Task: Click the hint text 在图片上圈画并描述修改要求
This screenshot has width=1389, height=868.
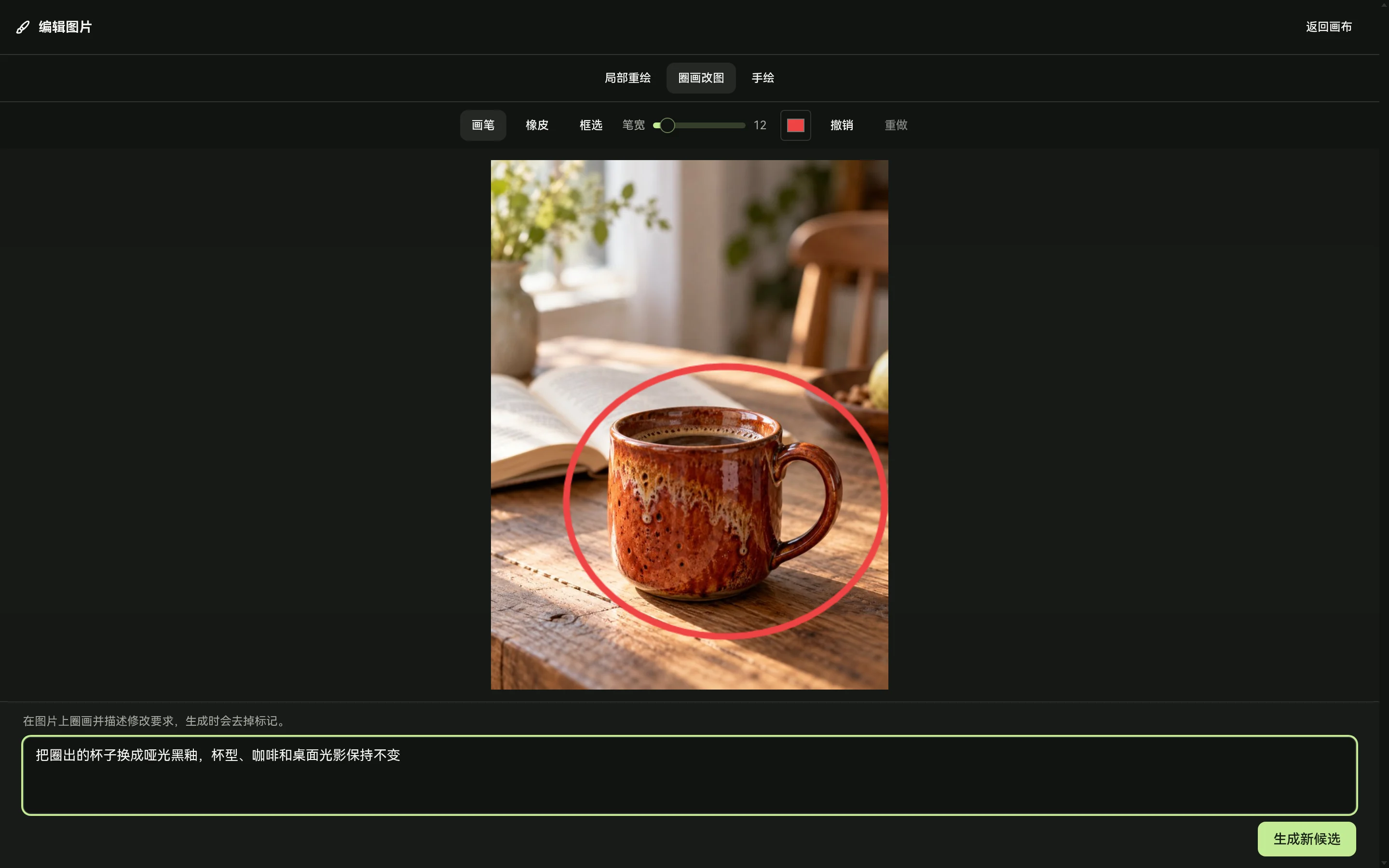Action: coord(154,721)
